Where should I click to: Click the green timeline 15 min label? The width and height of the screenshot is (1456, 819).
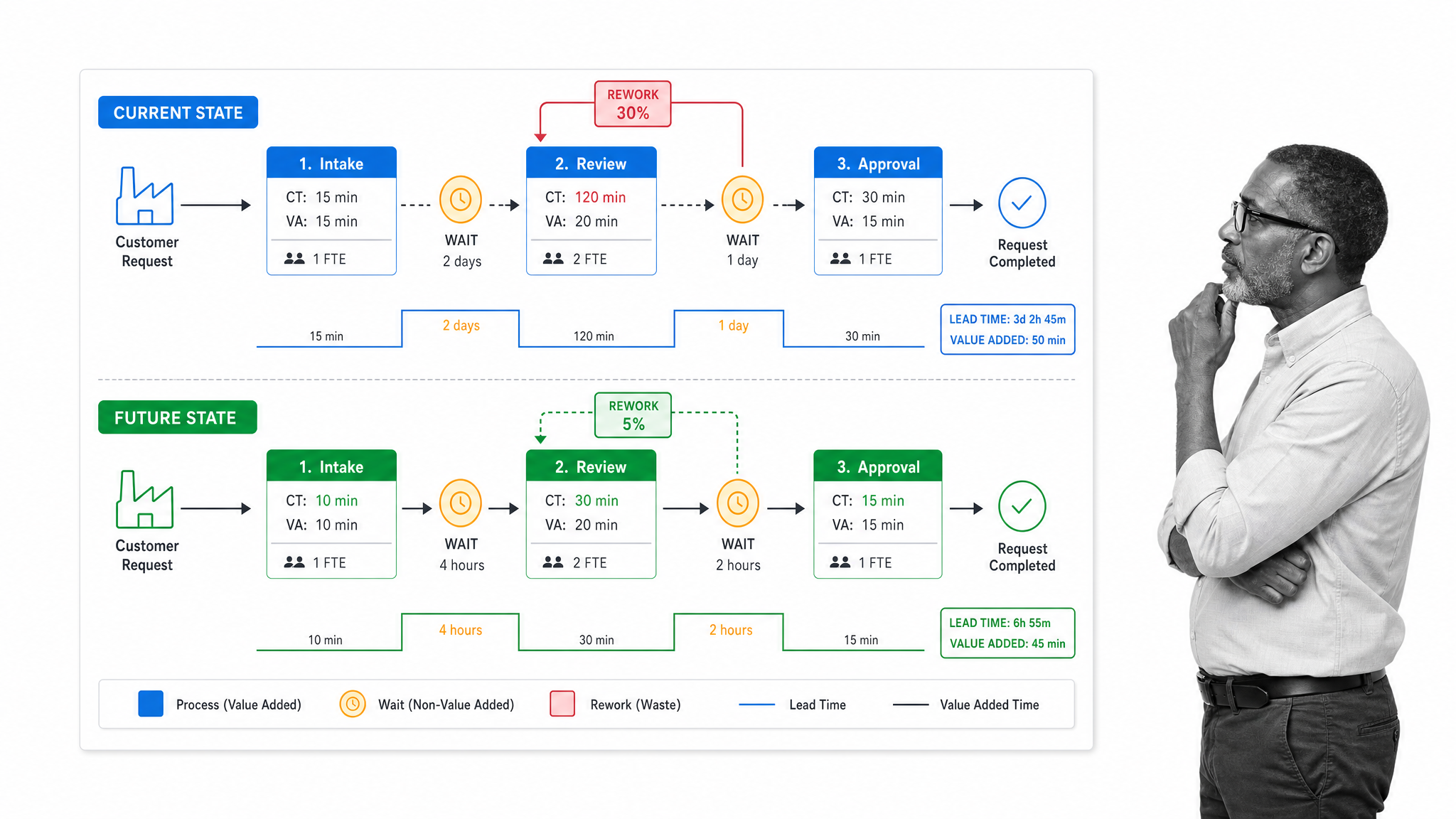coord(861,640)
